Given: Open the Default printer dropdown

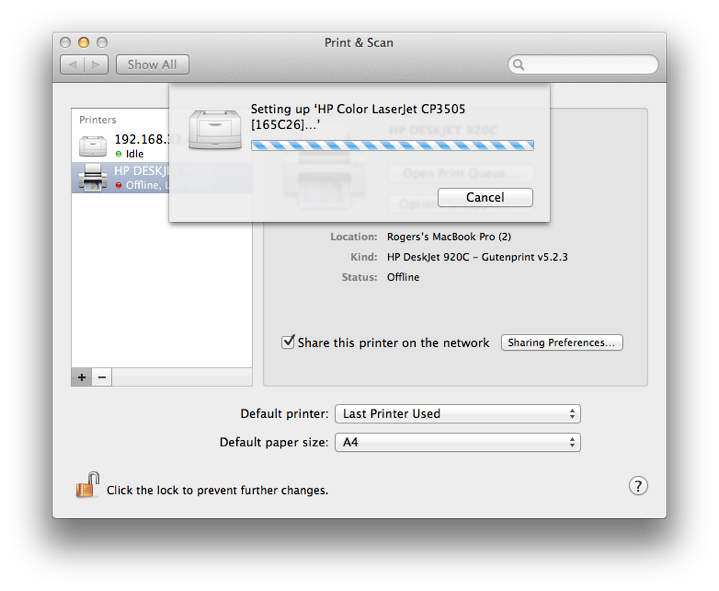Looking at the screenshot, I should [458, 414].
